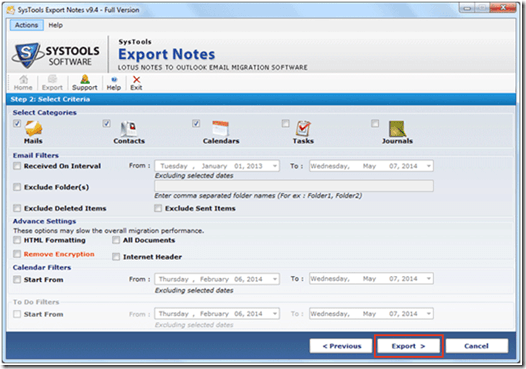The width and height of the screenshot is (526, 369).
Task: Enable the Journals category checkbox
Action: pos(375,123)
